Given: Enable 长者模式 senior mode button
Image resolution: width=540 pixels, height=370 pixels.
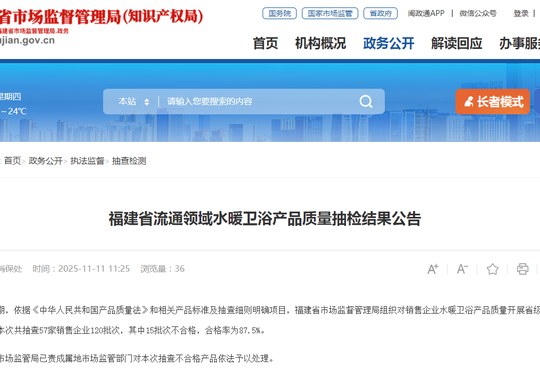Looking at the screenshot, I should coord(492,102).
